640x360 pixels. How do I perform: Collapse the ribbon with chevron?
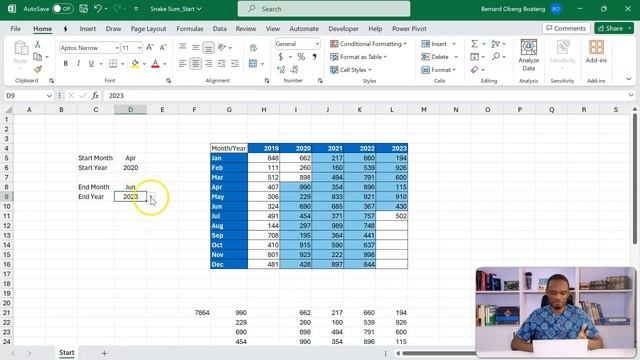click(x=629, y=79)
